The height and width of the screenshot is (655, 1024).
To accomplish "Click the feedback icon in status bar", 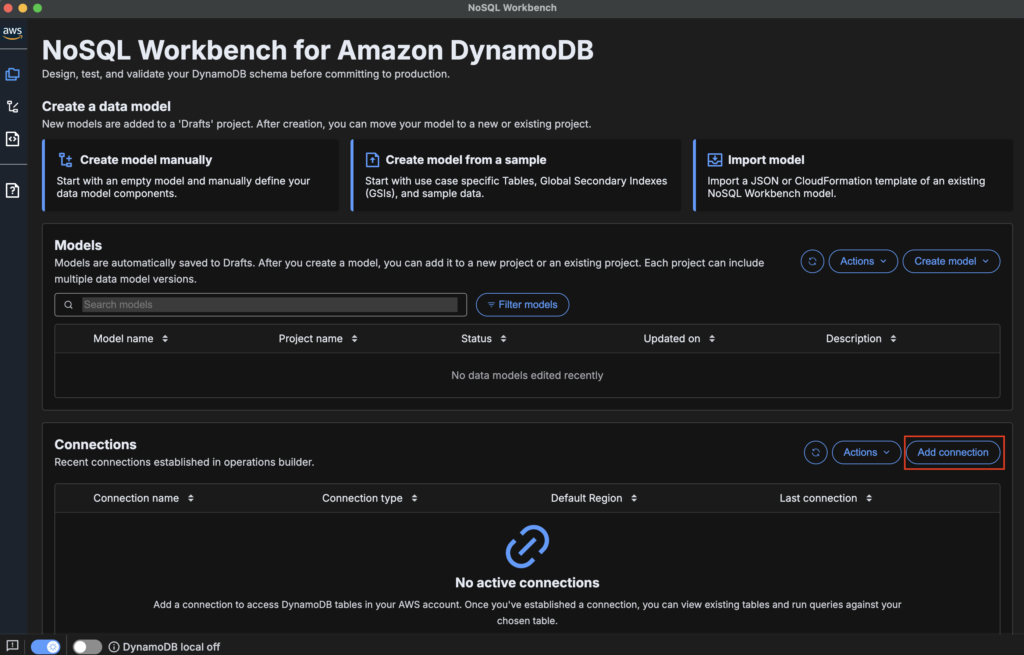I will 13,646.
